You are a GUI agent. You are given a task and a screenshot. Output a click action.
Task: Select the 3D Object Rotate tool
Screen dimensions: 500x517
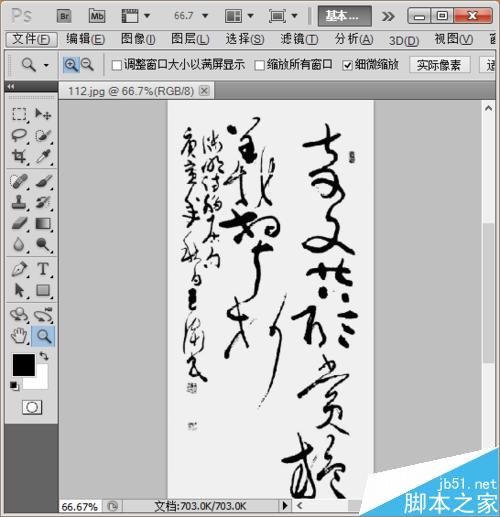click(x=19, y=315)
